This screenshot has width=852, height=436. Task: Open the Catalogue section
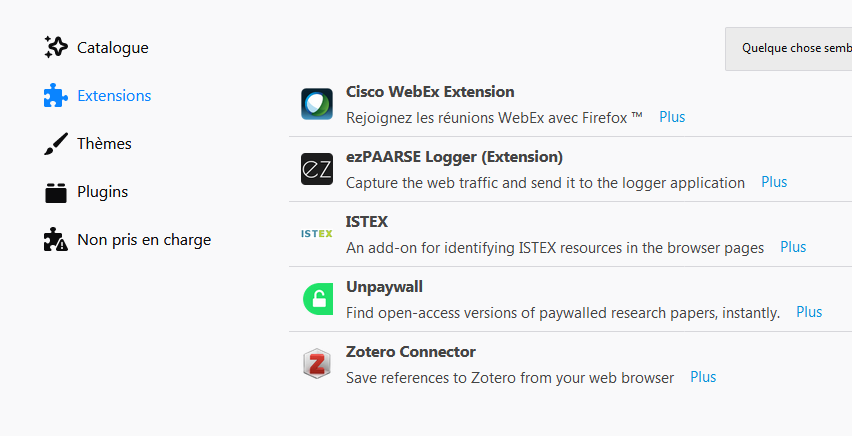pyautogui.click(x=112, y=48)
